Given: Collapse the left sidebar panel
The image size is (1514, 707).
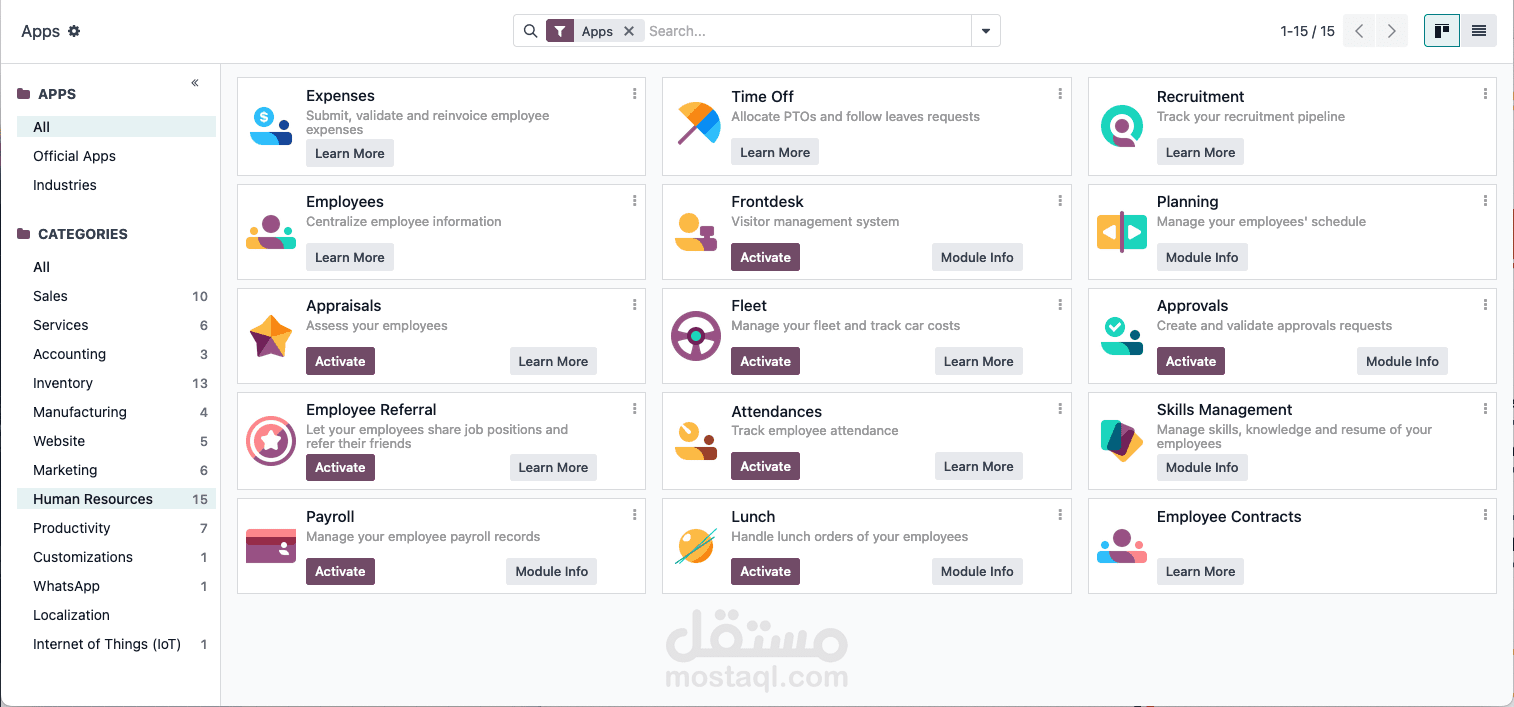Looking at the screenshot, I should point(195,83).
